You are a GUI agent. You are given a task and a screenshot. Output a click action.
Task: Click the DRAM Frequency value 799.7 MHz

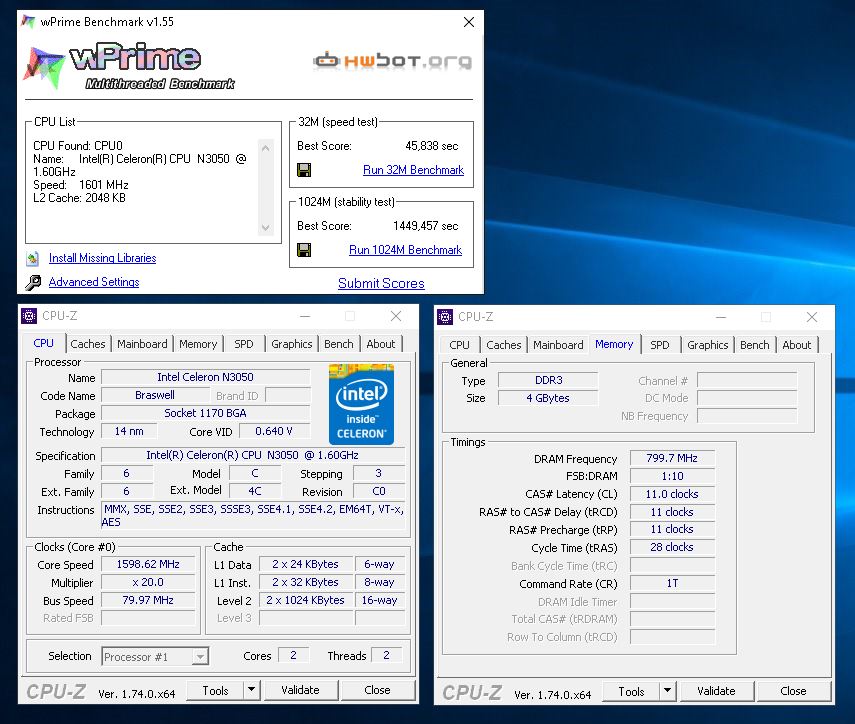pos(672,458)
